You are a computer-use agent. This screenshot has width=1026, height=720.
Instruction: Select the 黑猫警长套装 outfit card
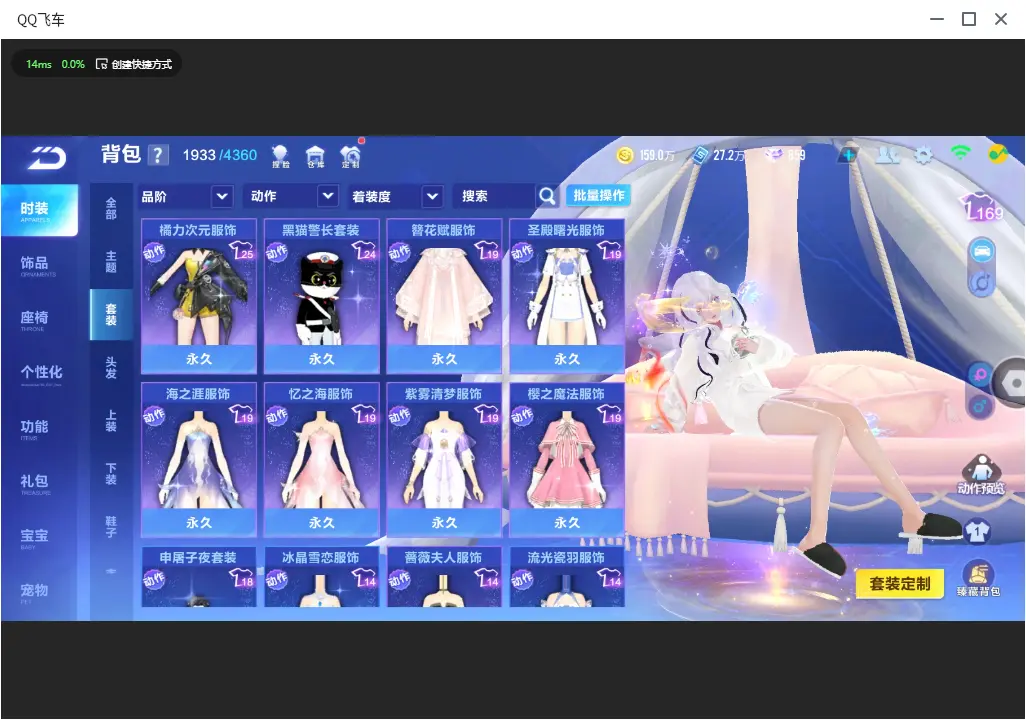[321, 297]
